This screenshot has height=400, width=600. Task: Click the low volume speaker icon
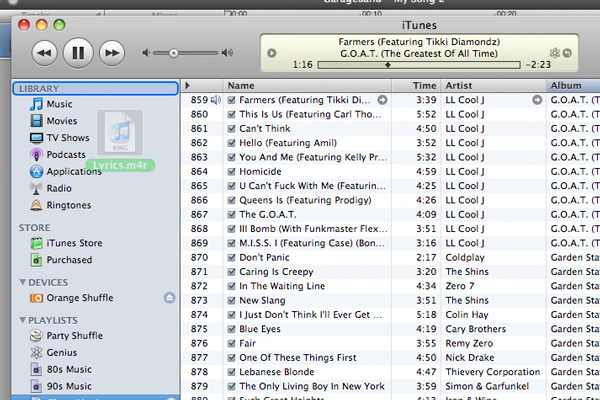tap(146, 53)
